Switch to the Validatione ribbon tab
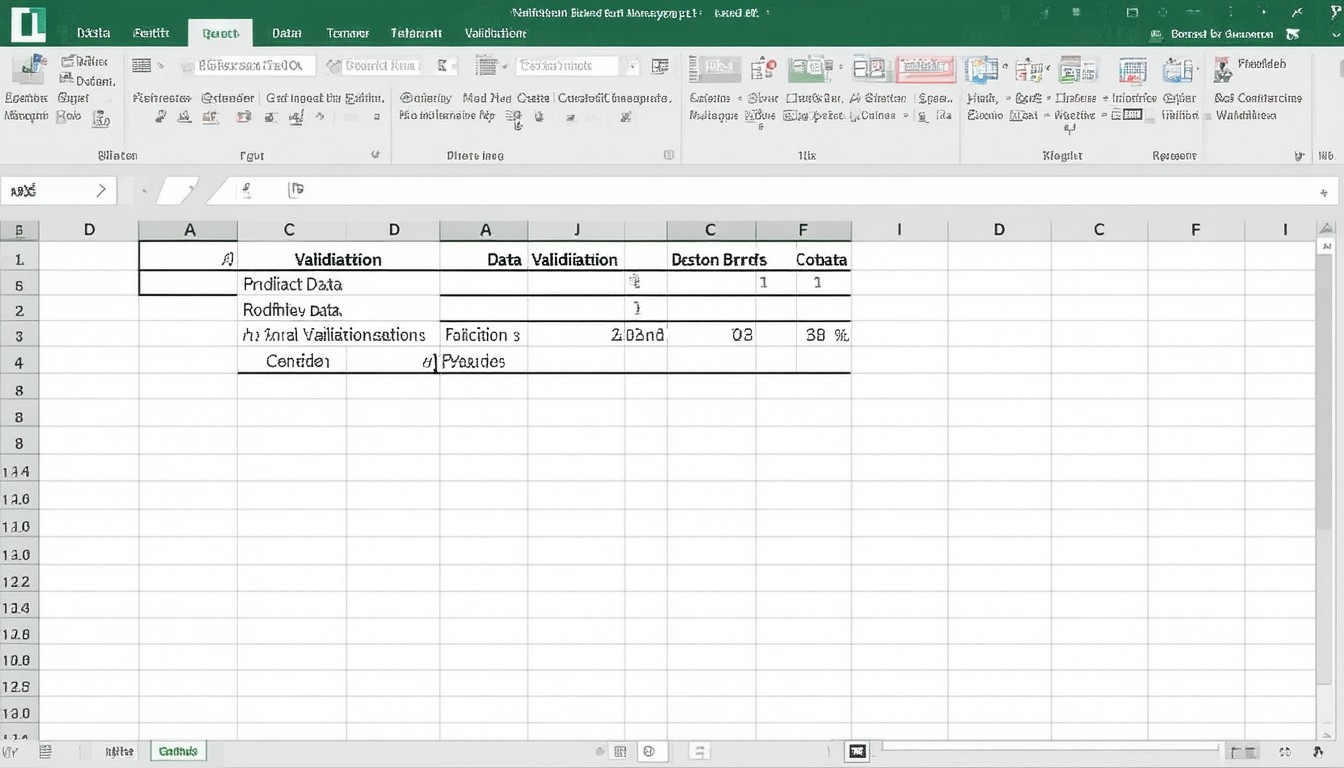The height and width of the screenshot is (768, 1344). (x=495, y=33)
